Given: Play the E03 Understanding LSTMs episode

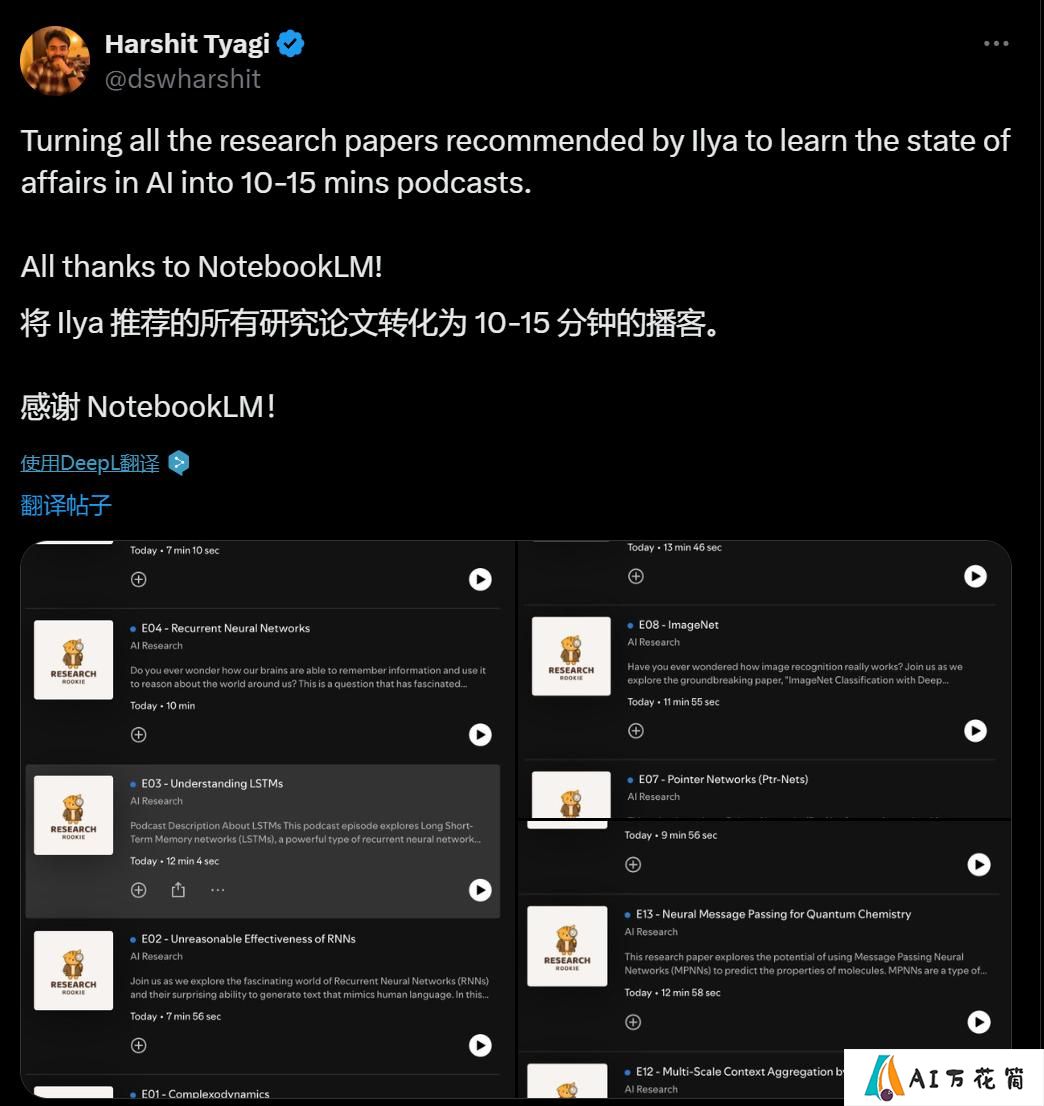Looking at the screenshot, I should (480, 890).
